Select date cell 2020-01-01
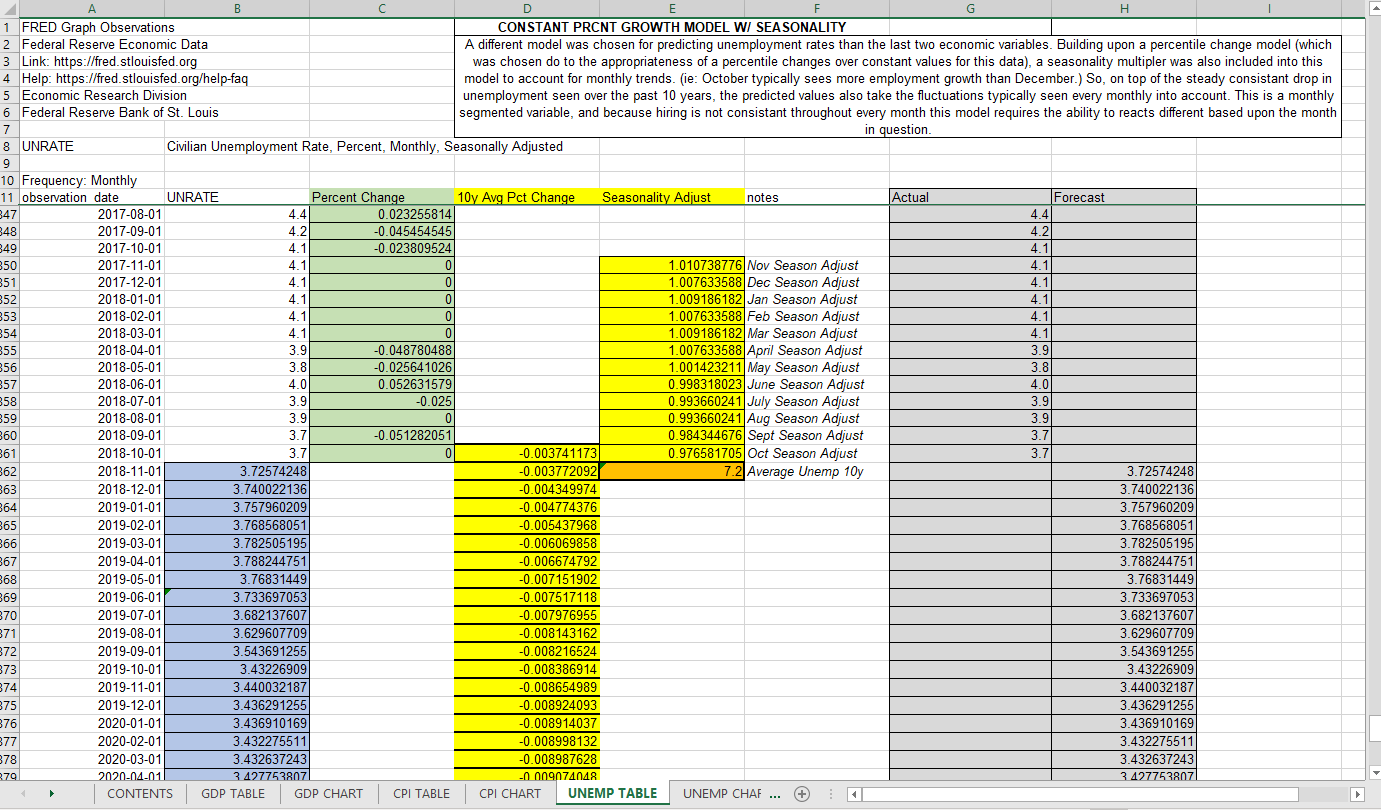Viewport: 1381px width, 810px height. pos(92,722)
